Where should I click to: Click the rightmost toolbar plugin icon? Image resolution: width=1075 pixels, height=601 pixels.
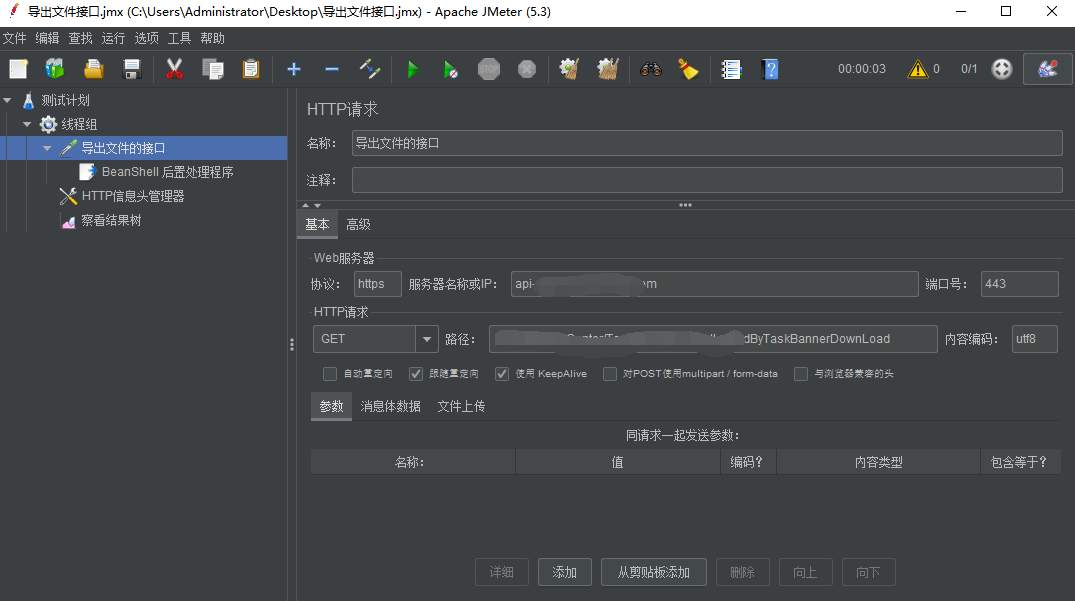coord(1048,69)
